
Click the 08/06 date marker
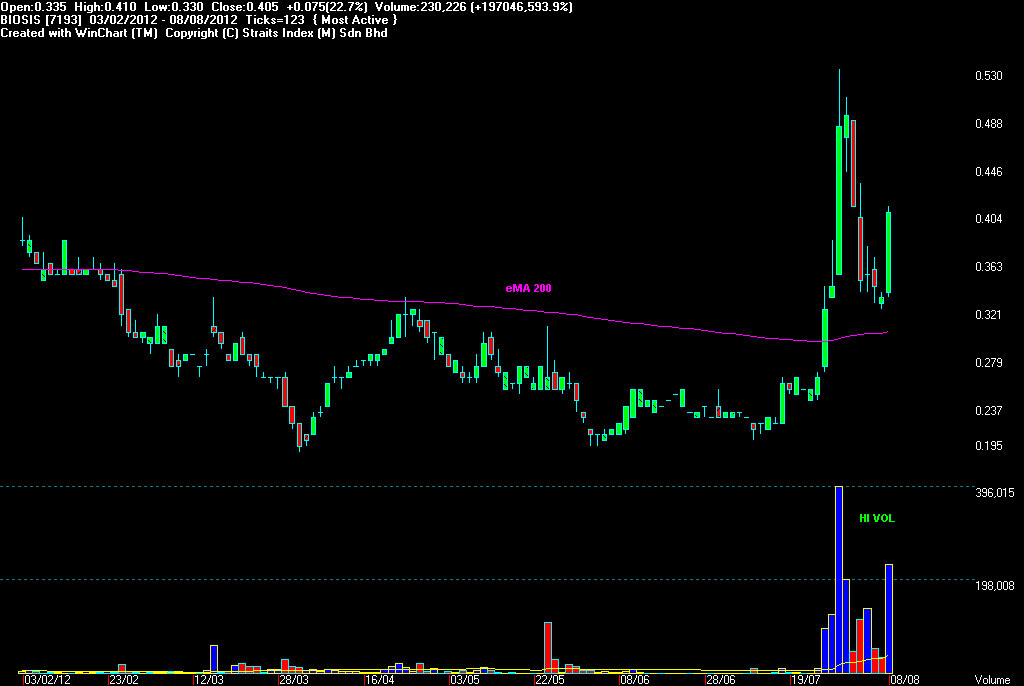[x=635, y=679]
